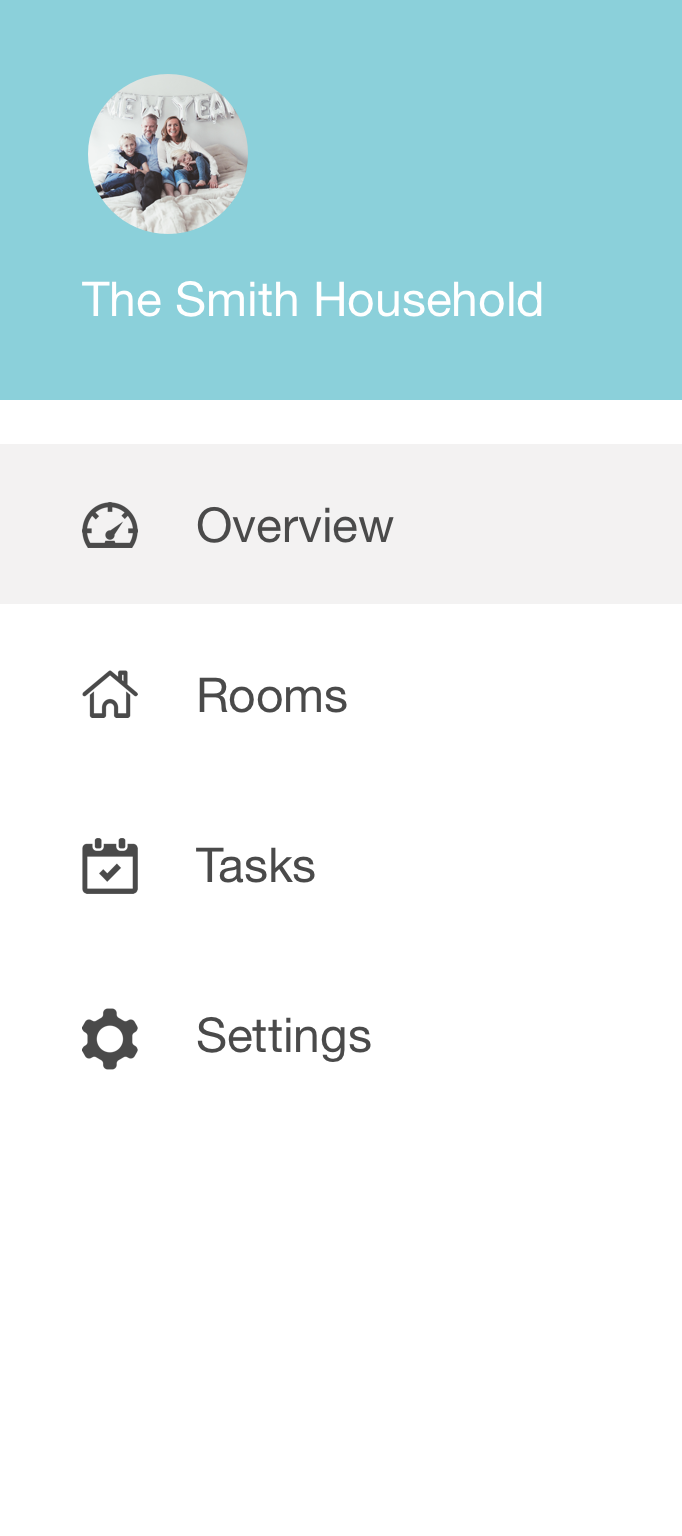Click the word Overview
Viewport: 682px width, 1536px height.
[x=295, y=525]
